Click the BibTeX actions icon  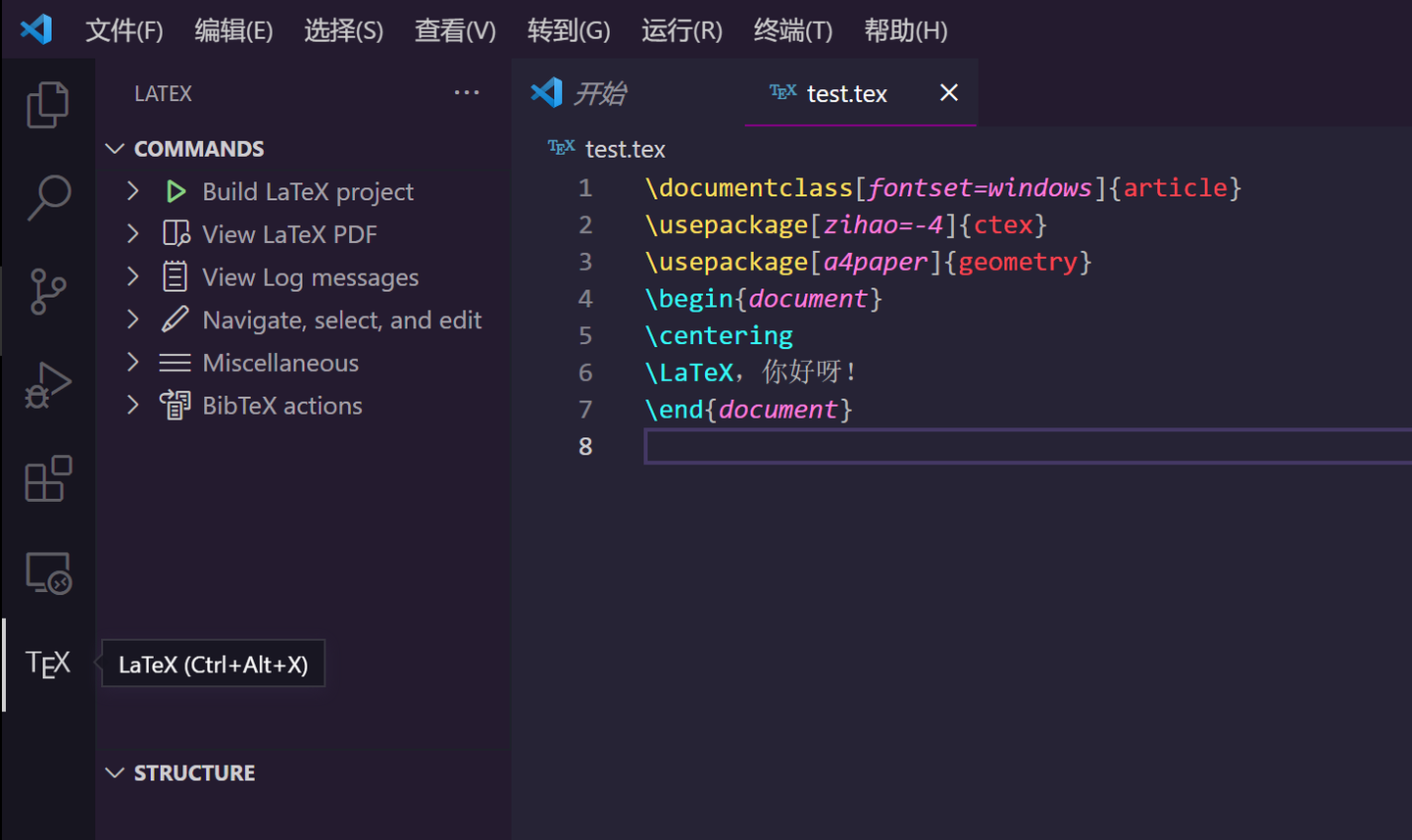point(176,405)
